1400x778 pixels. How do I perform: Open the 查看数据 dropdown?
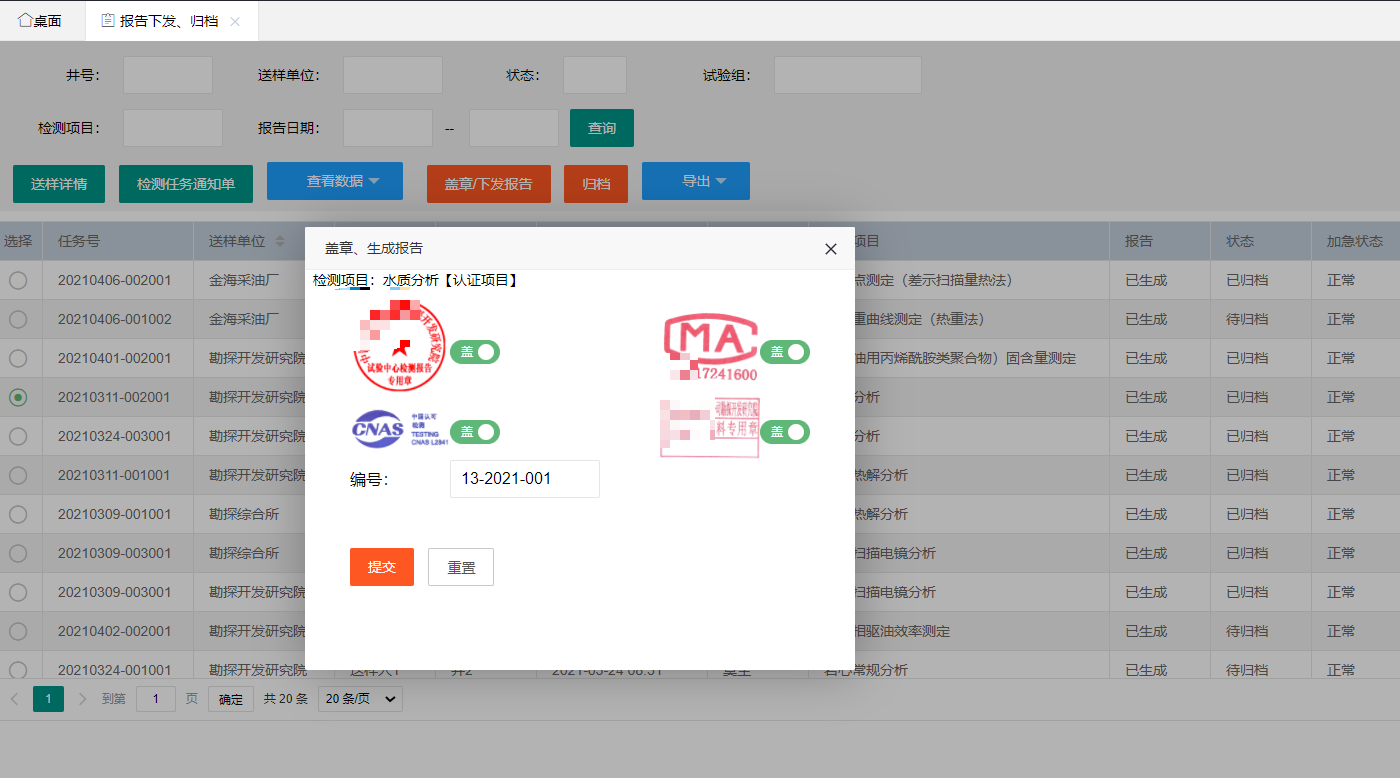pyautogui.click(x=334, y=181)
